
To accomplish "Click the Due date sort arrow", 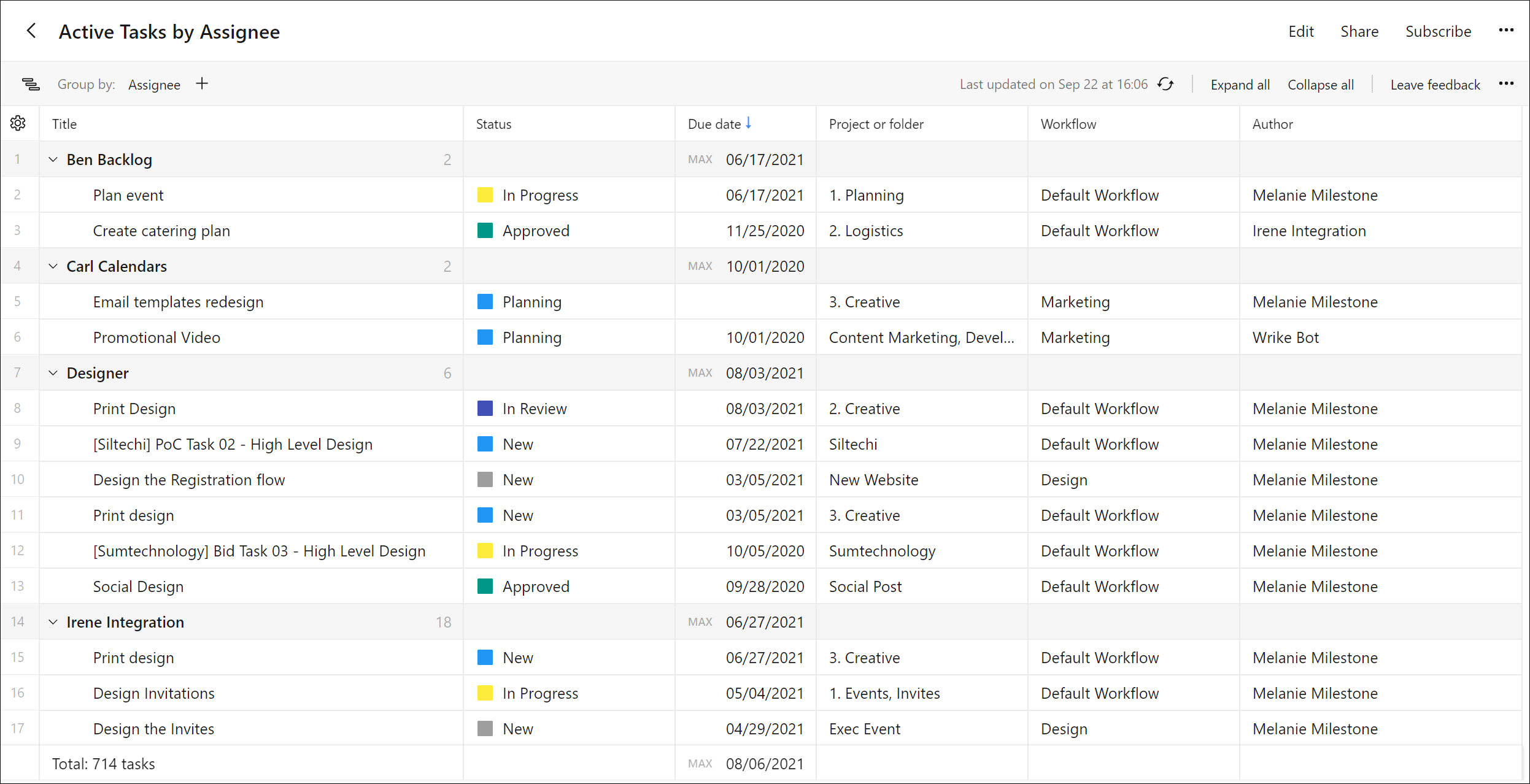I will coord(749,123).
